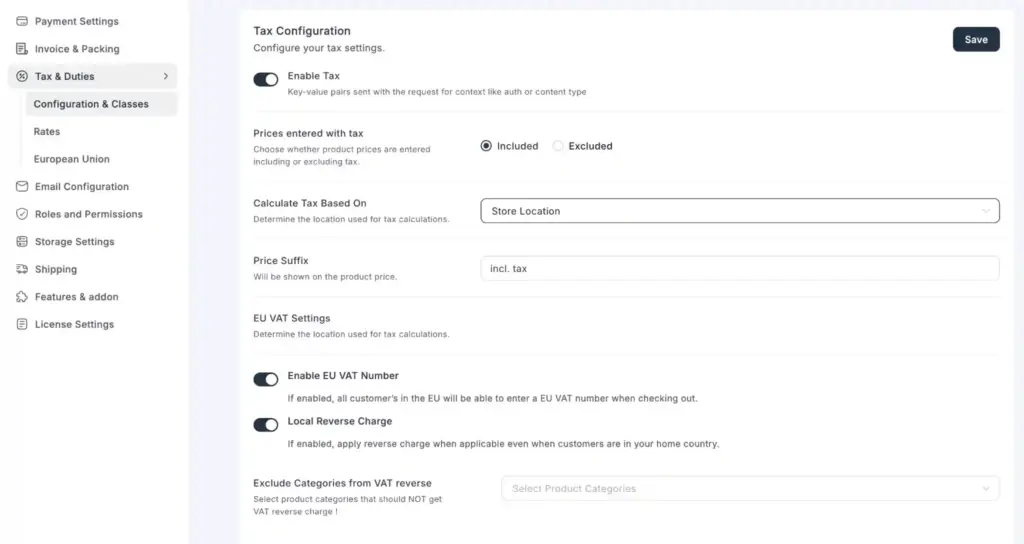1024x544 pixels.
Task: Open Email Configuration menu item
Action: click(82, 186)
